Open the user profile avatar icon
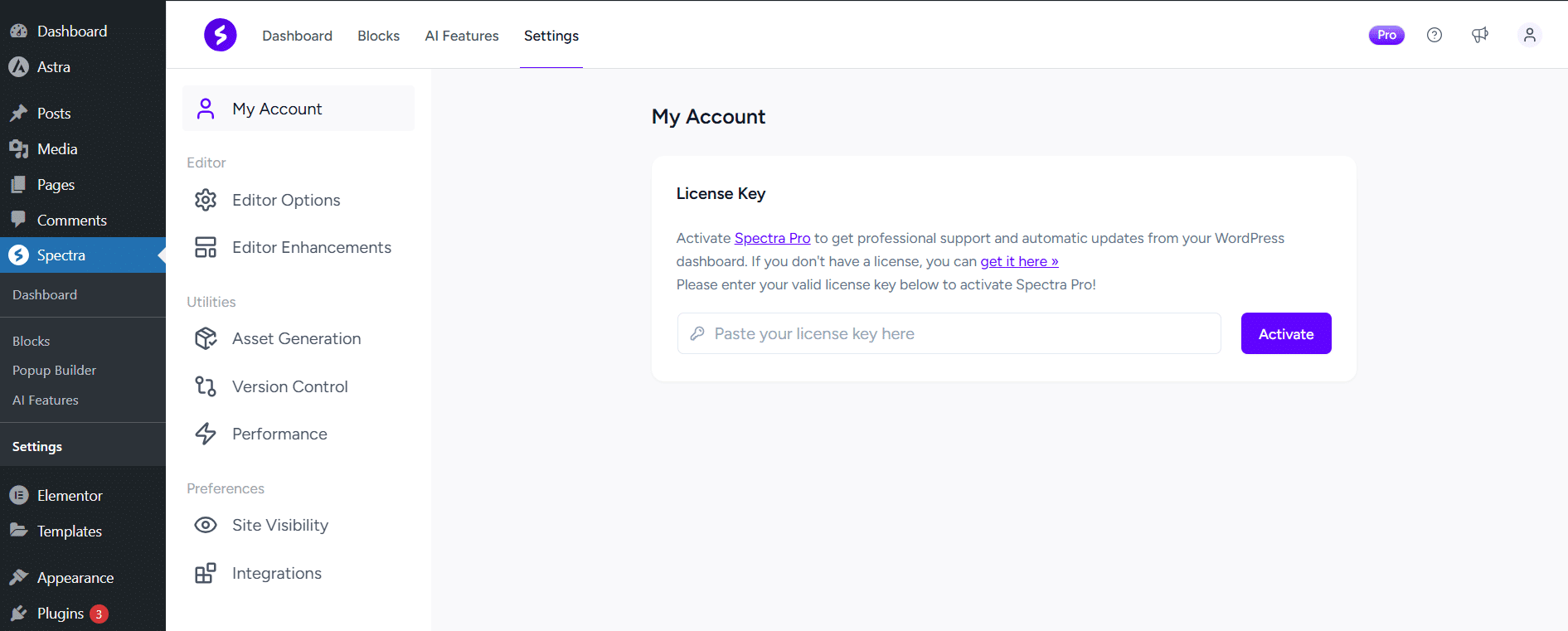1568x631 pixels. tap(1530, 35)
